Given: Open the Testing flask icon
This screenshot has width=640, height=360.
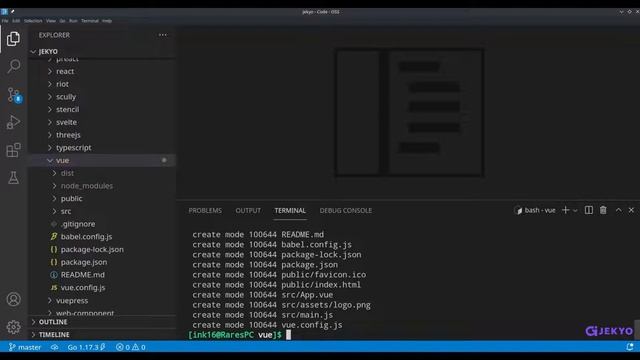Looking at the screenshot, I should pos(13,178).
